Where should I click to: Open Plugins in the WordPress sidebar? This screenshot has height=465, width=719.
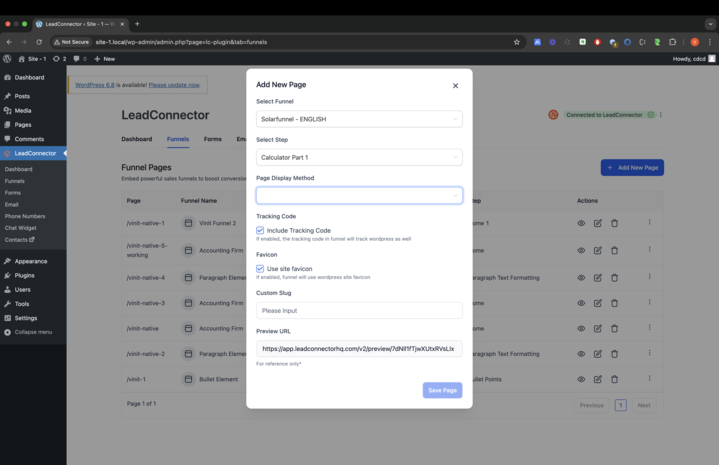click(24, 275)
